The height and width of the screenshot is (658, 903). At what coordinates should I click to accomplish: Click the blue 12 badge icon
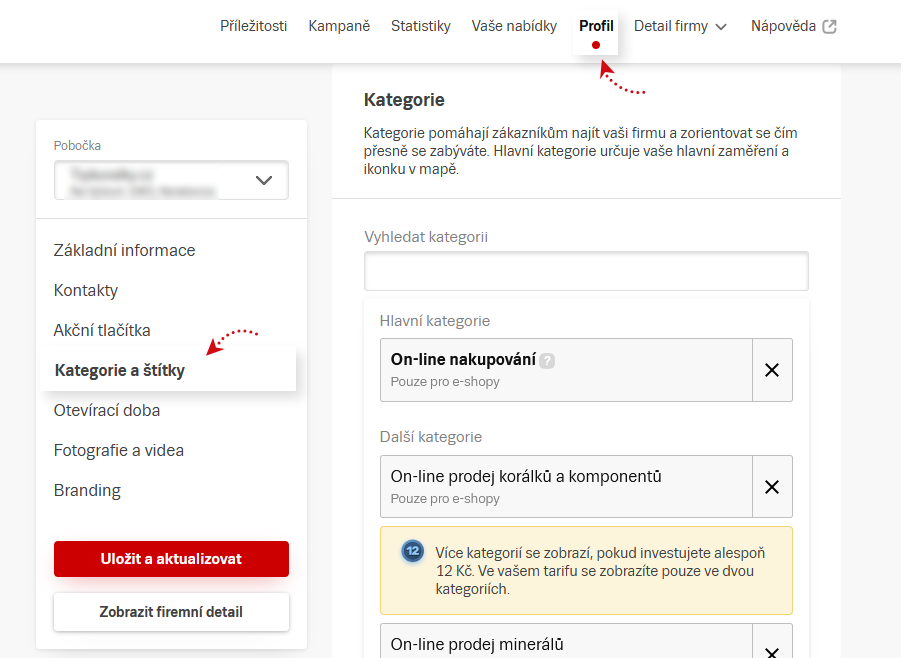(x=412, y=552)
